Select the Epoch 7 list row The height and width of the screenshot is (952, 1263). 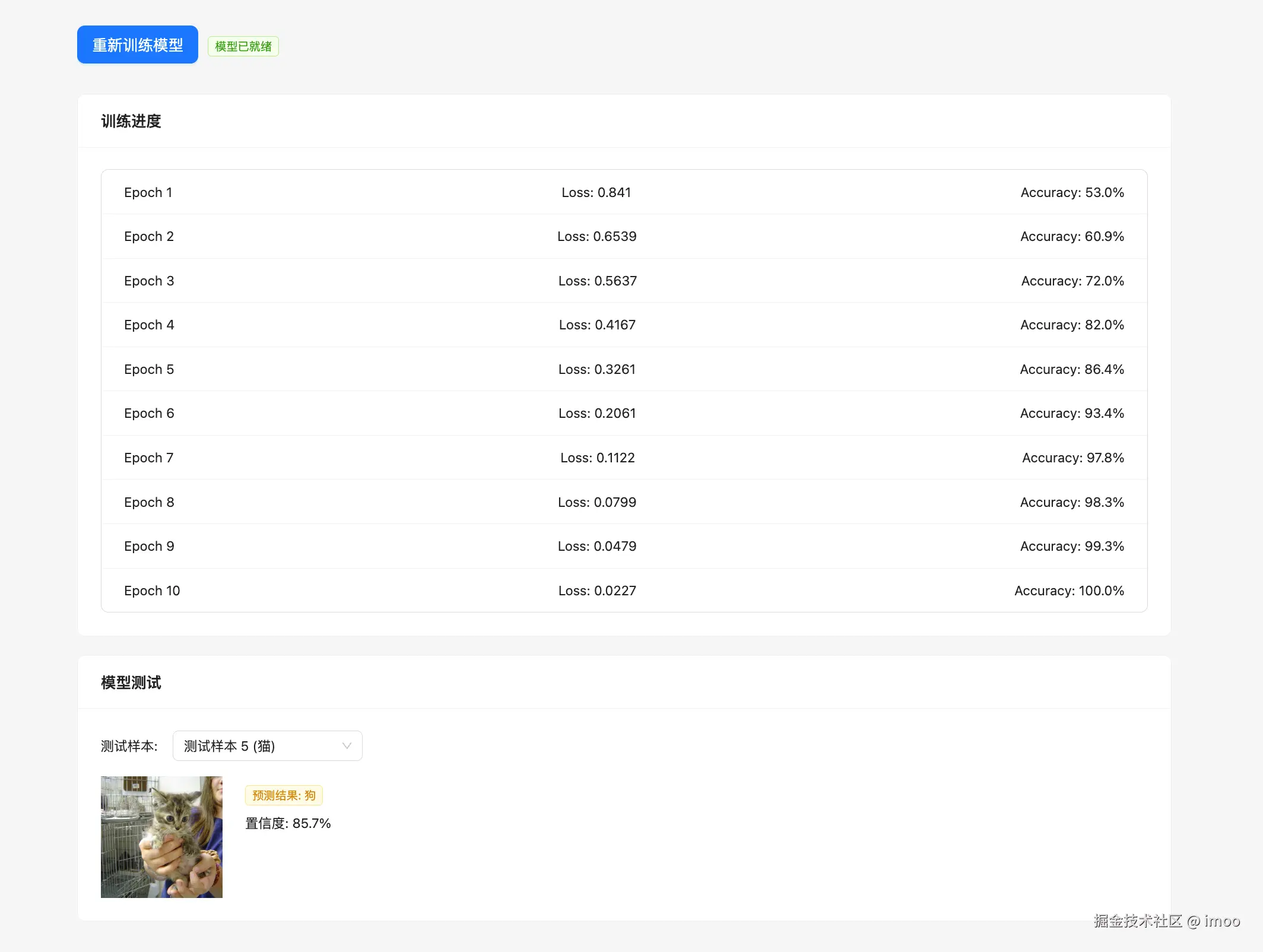tap(623, 458)
